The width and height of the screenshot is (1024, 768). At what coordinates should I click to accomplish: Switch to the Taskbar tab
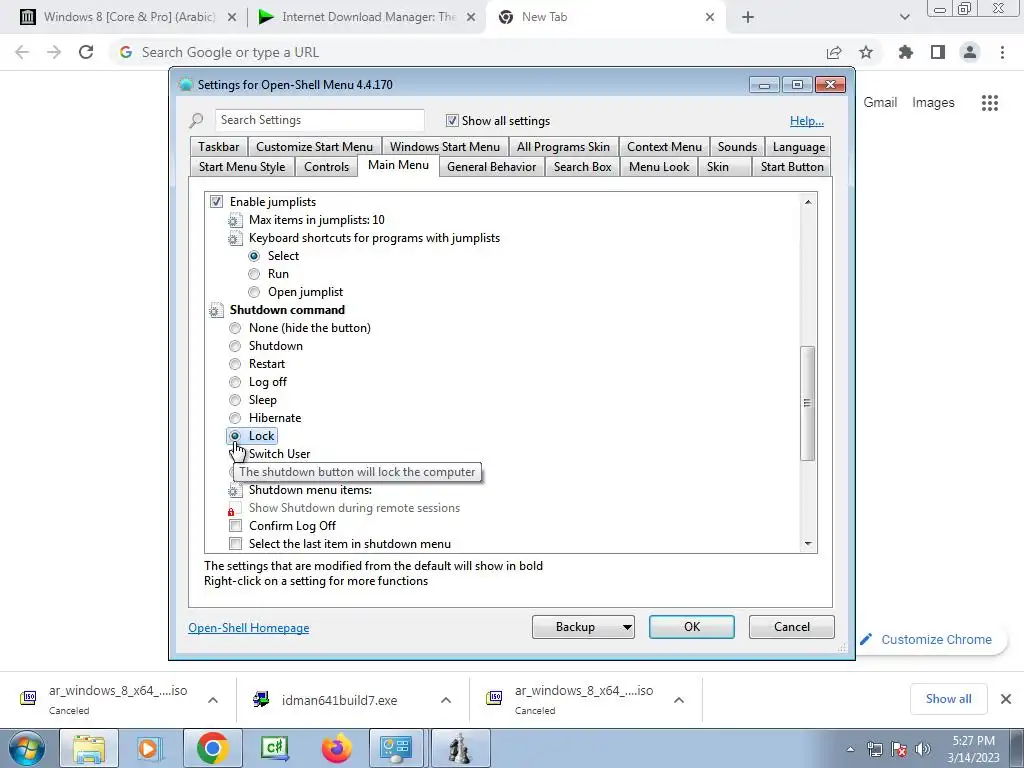click(x=219, y=147)
